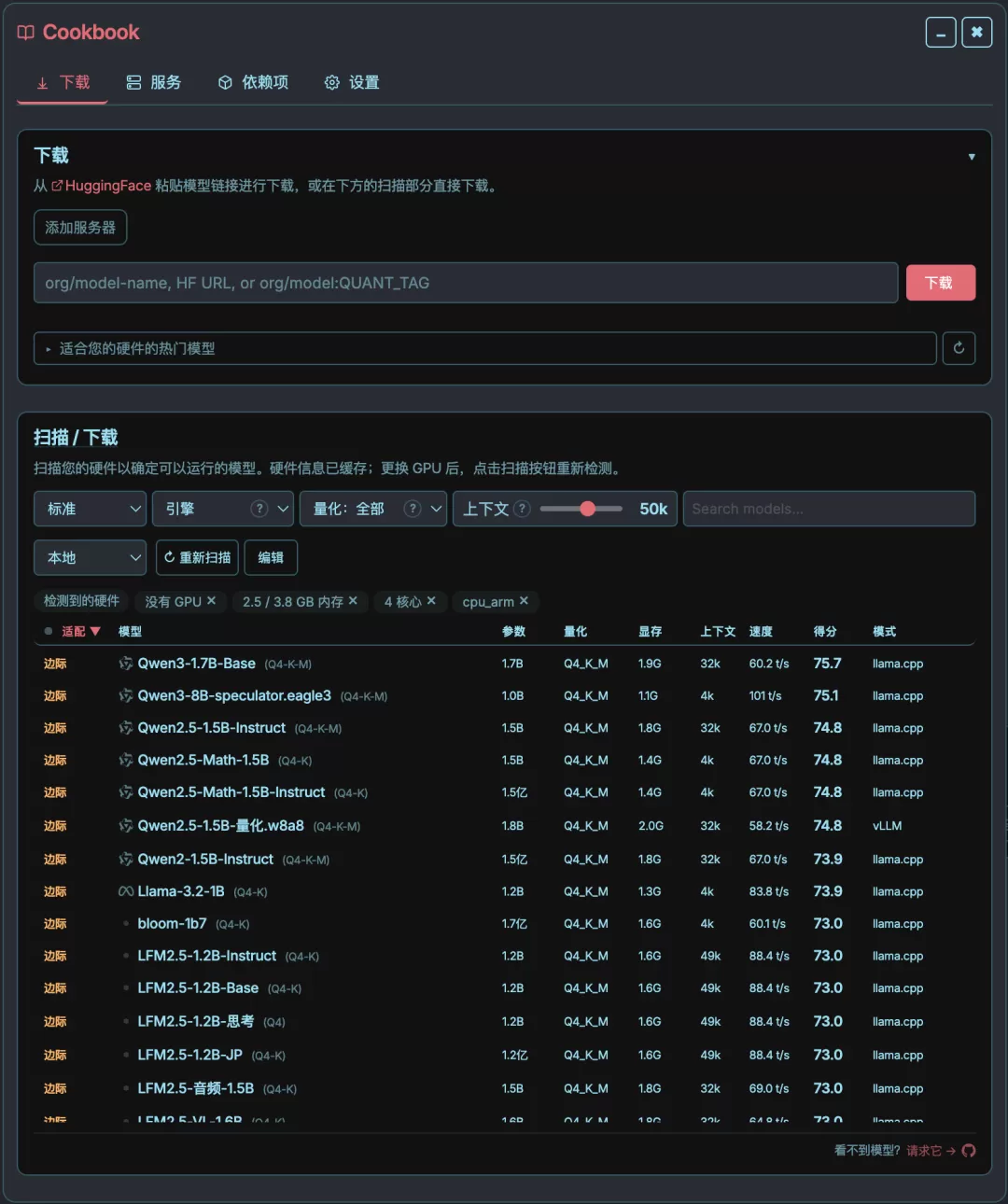Sort by the 显存 column header

(650, 632)
